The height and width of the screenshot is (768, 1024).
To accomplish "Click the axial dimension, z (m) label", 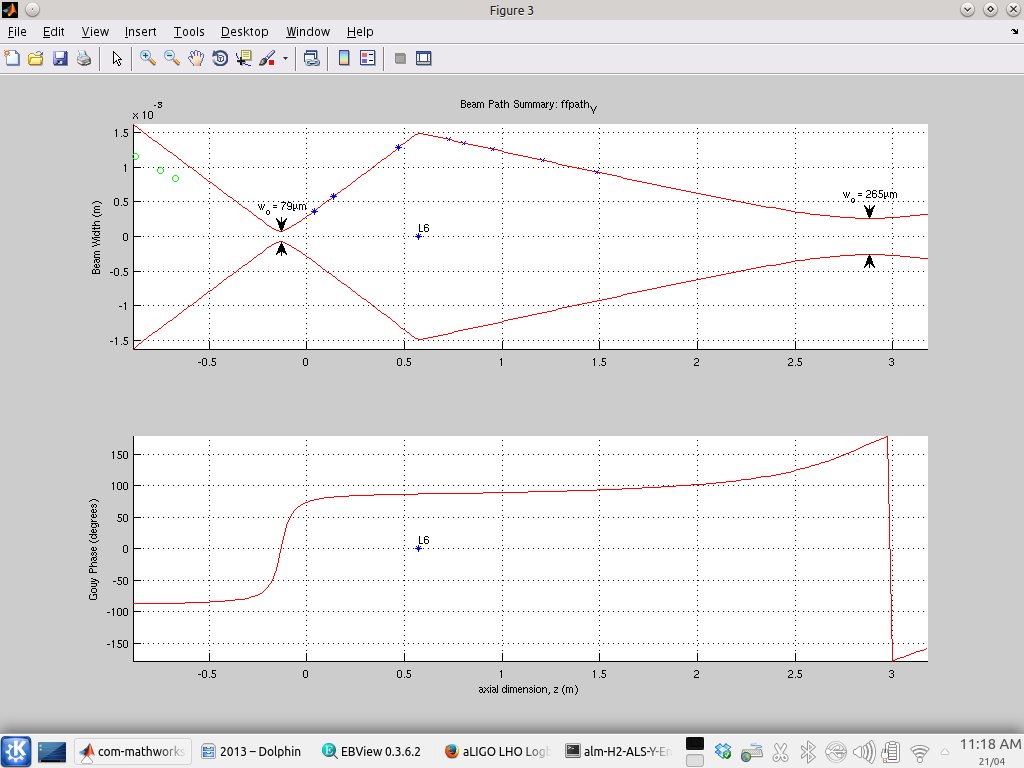I will 528,689.
